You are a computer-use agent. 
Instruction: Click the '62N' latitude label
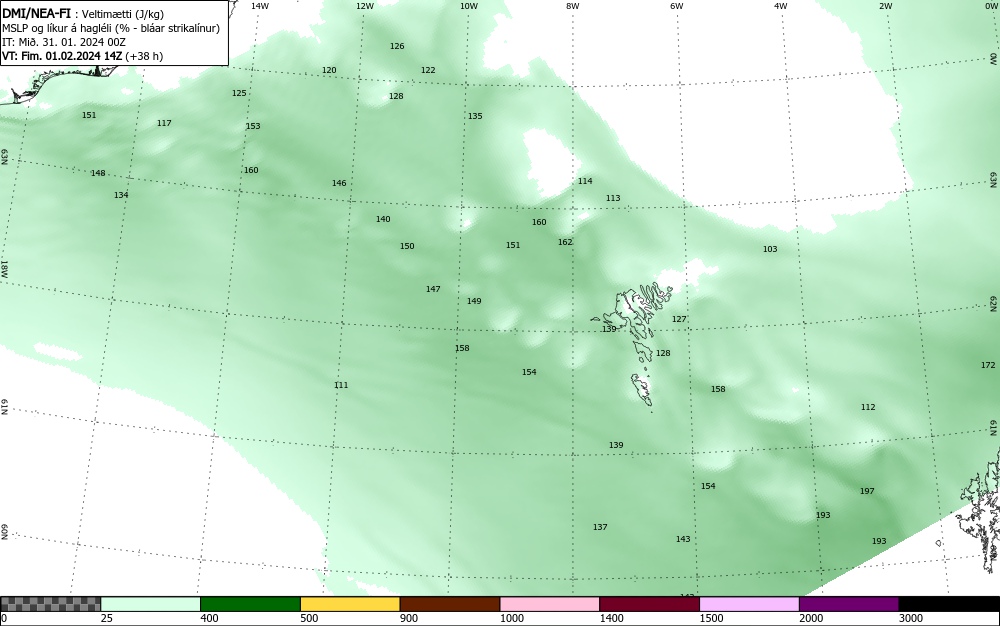[993, 303]
